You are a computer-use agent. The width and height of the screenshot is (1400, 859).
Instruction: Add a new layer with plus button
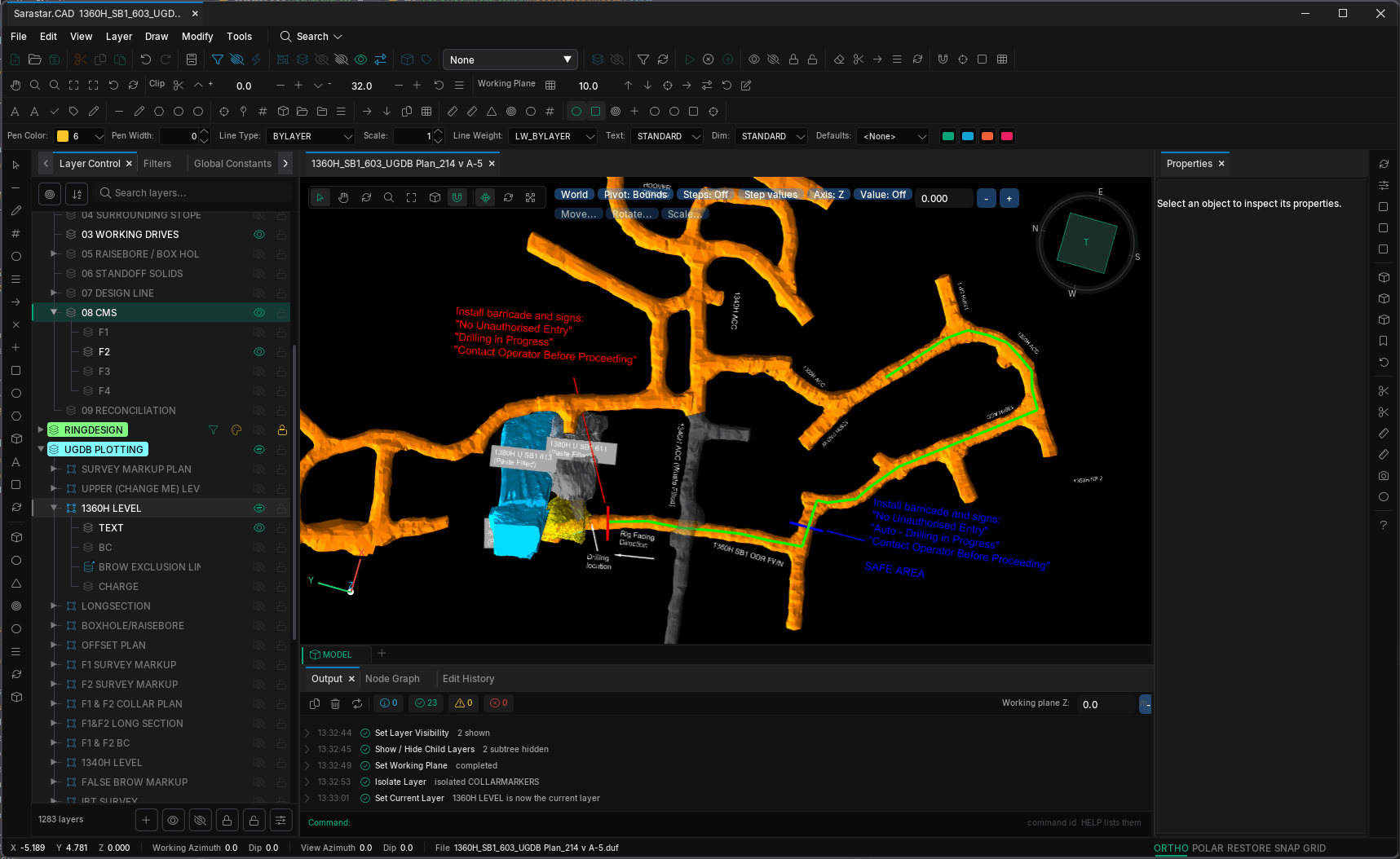click(x=146, y=820)
